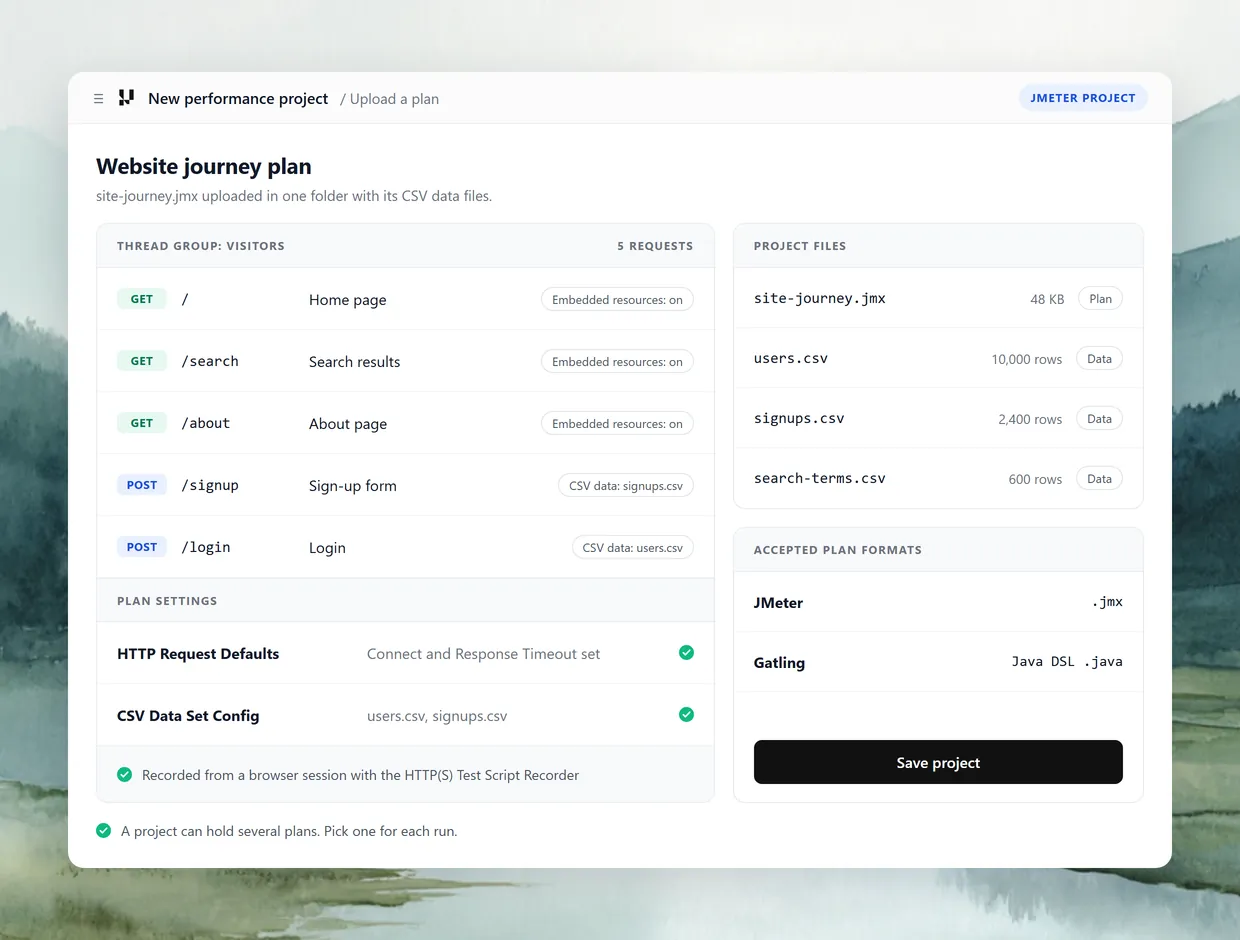
Task: Click the green check for CSV Data Set Config
Action: [x=686, y=715]
